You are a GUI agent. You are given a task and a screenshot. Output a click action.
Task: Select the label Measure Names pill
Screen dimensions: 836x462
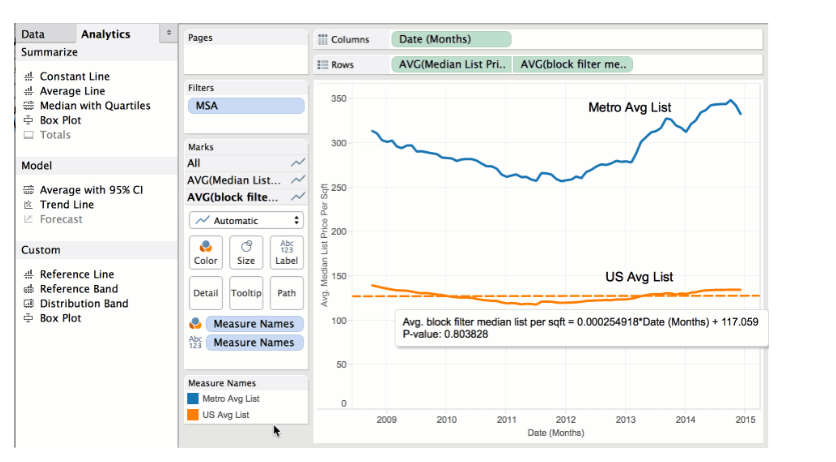(254, 343)
